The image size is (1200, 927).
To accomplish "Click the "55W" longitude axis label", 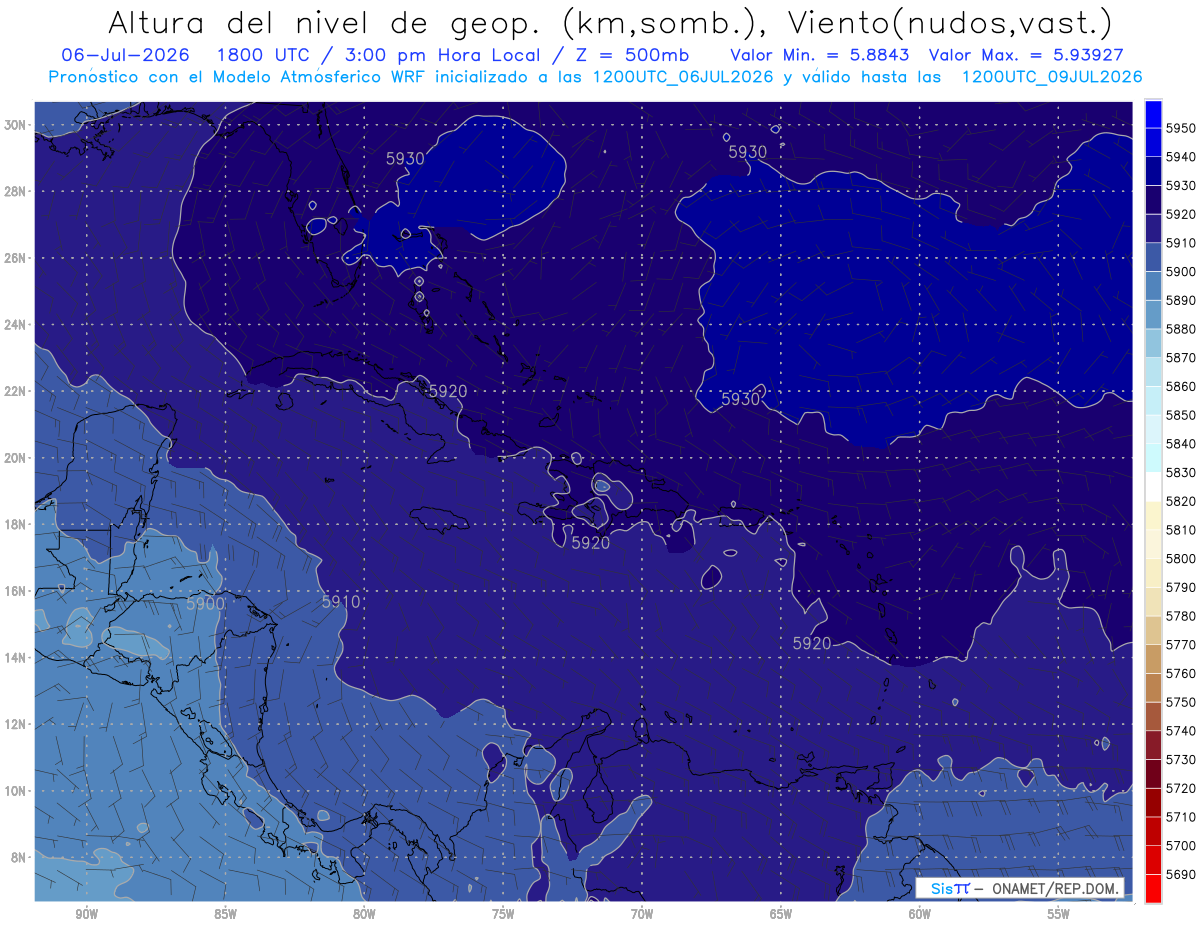I will coord(1059,915).
